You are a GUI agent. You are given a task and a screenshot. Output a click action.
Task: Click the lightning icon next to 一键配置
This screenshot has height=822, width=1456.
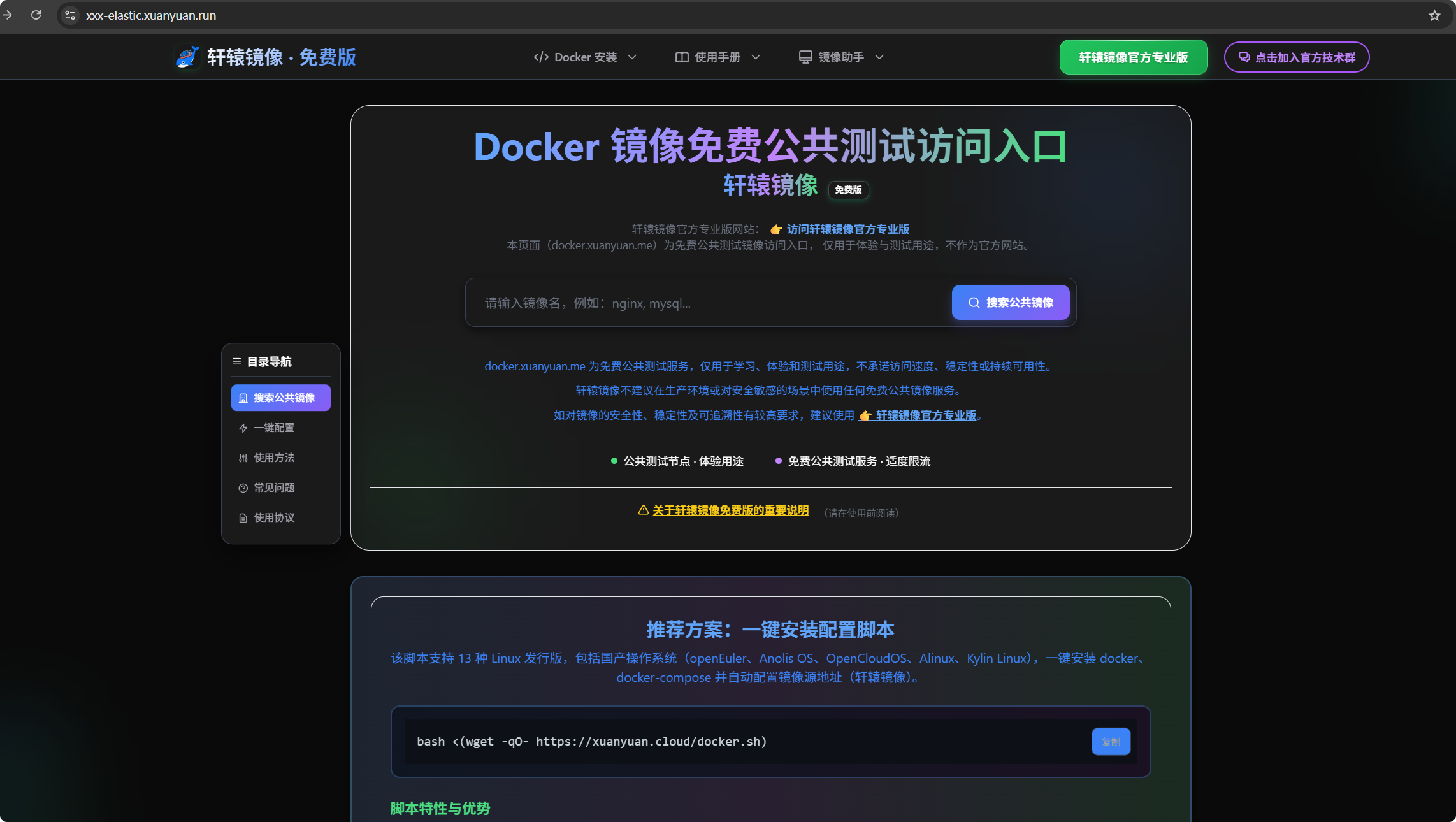click(243, 428)
